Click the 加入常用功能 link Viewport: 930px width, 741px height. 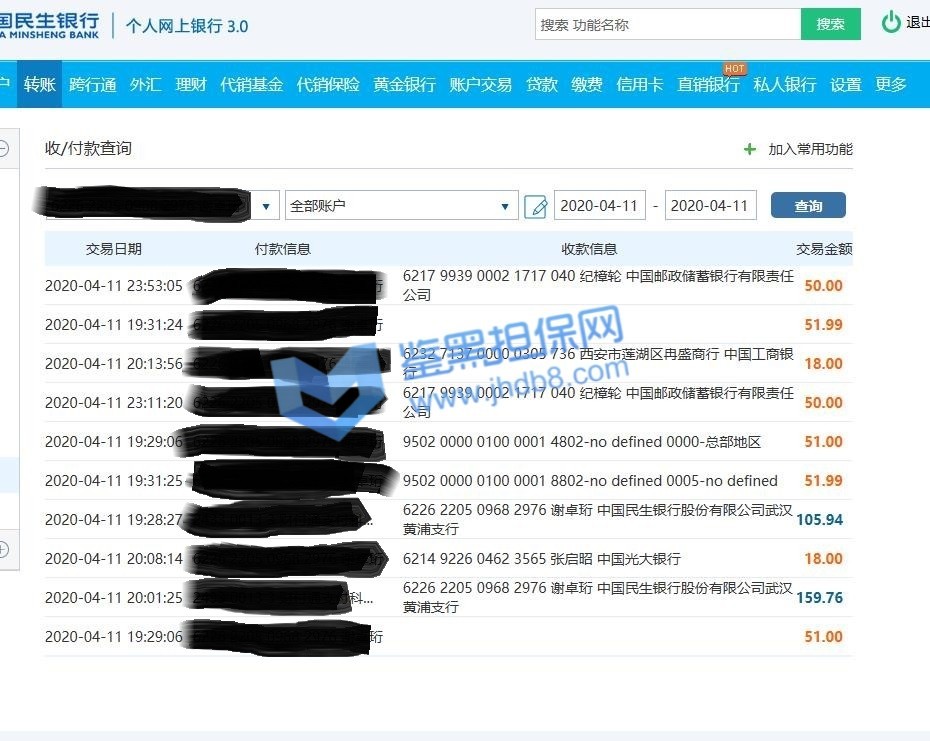(x=810, y=149)
